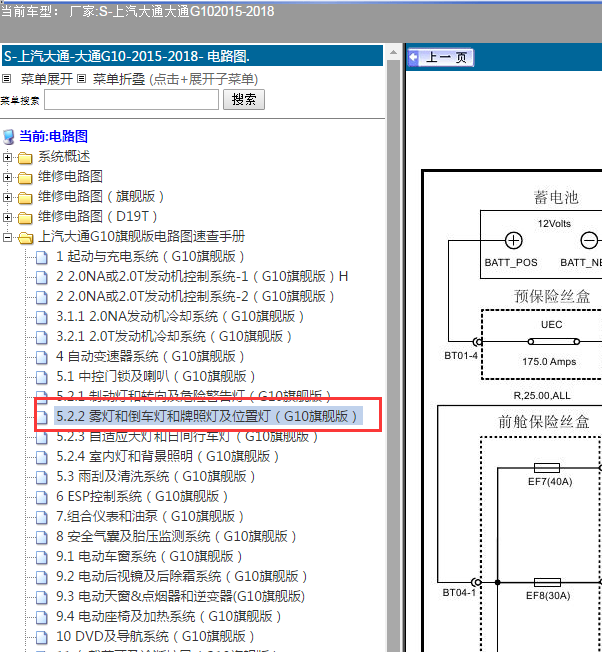Open 9.4 电动座椅及加热系统 page
This screenshot has width=602, height=652.
pos(168,616)
